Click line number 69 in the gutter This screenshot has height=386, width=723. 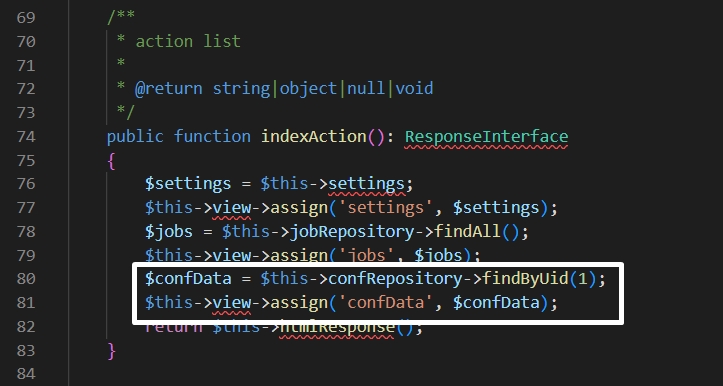pyautogui.click(x=26, y=18)
